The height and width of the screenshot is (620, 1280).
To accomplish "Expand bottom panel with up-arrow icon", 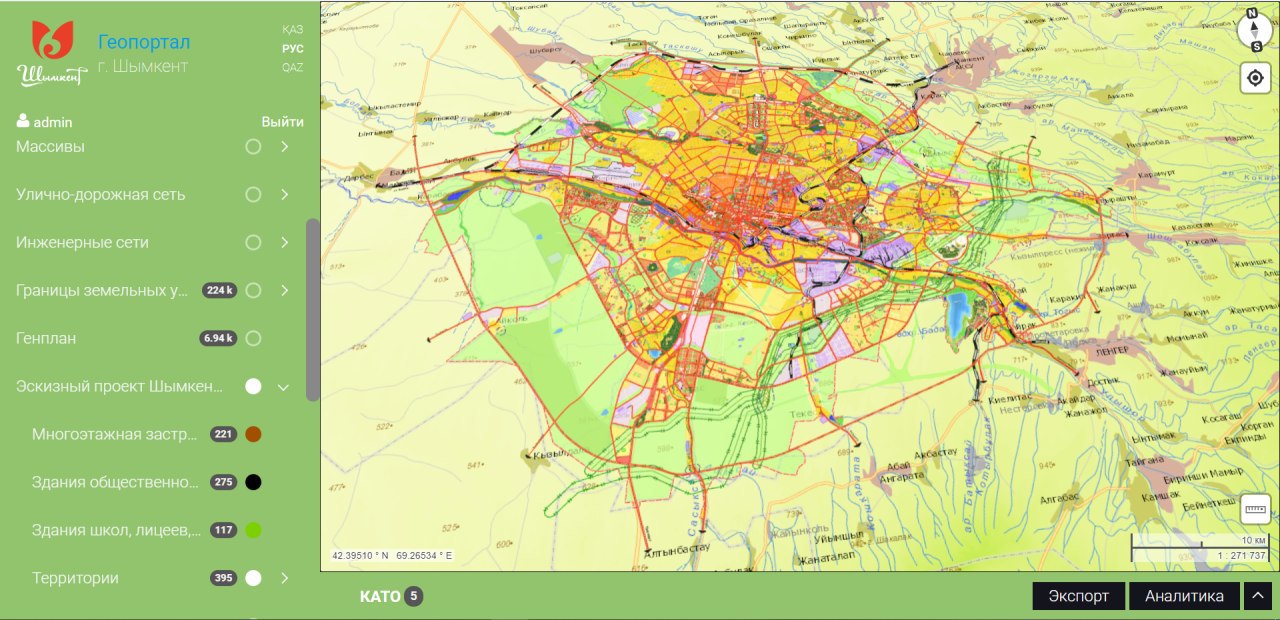I will tap(1258, 596).
